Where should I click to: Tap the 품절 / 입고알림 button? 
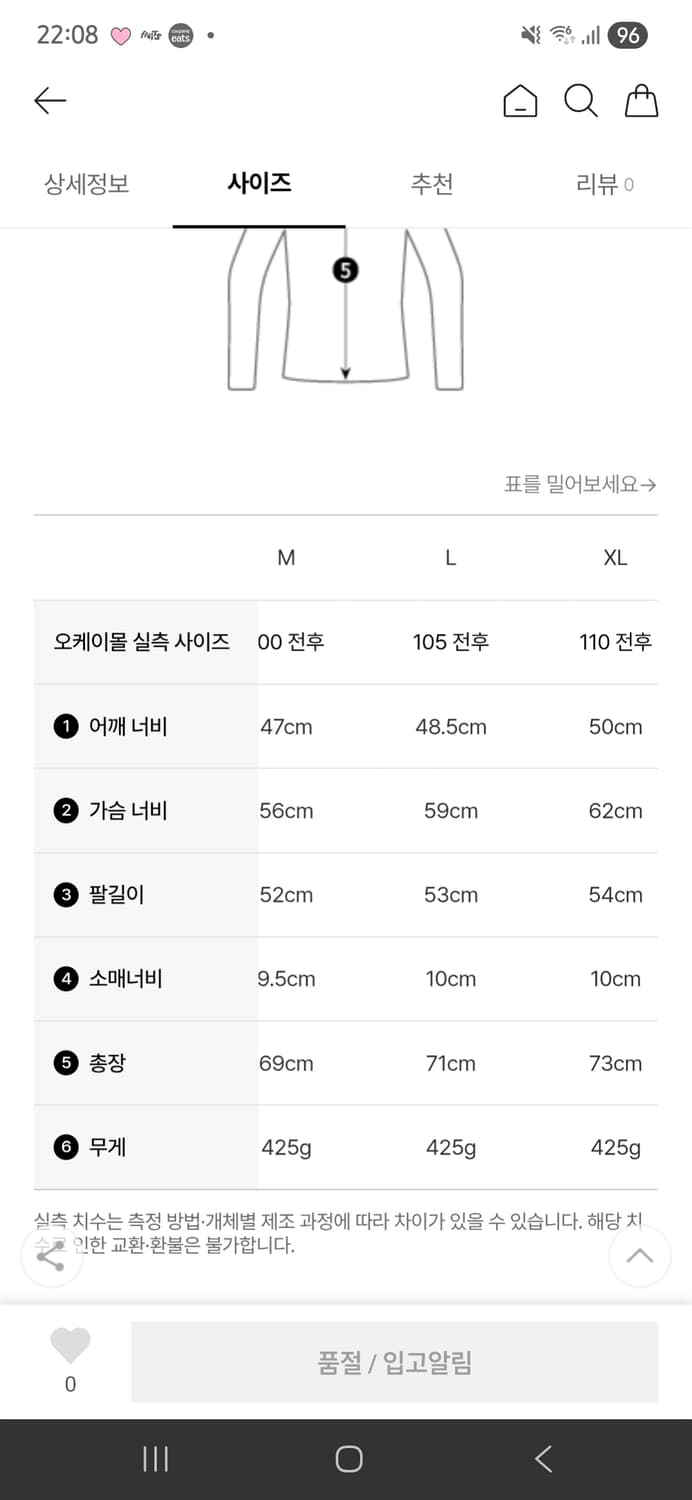tap(394, 1361)
